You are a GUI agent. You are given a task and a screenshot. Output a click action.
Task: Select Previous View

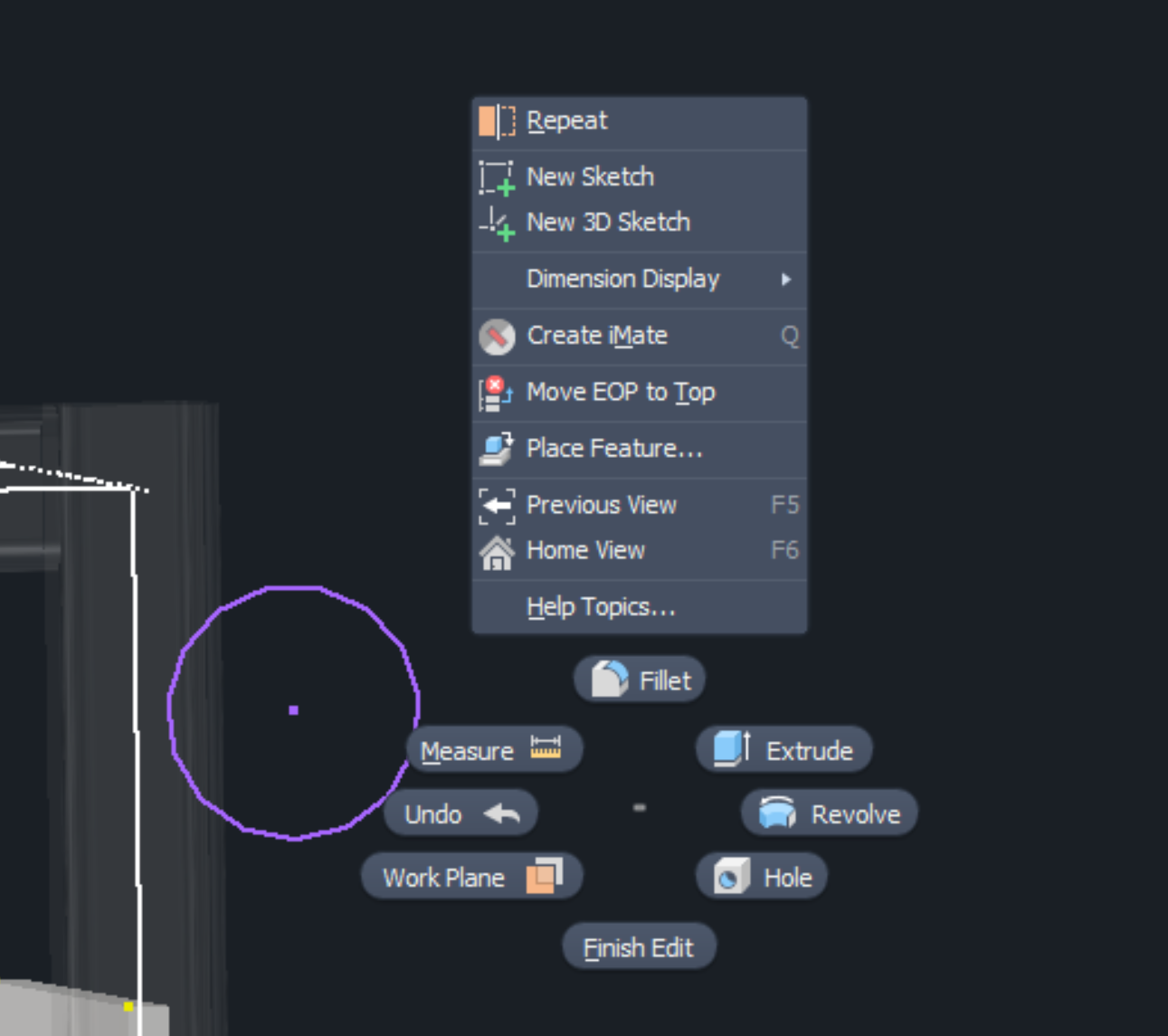pyautogui.click(x=602, y=504)
